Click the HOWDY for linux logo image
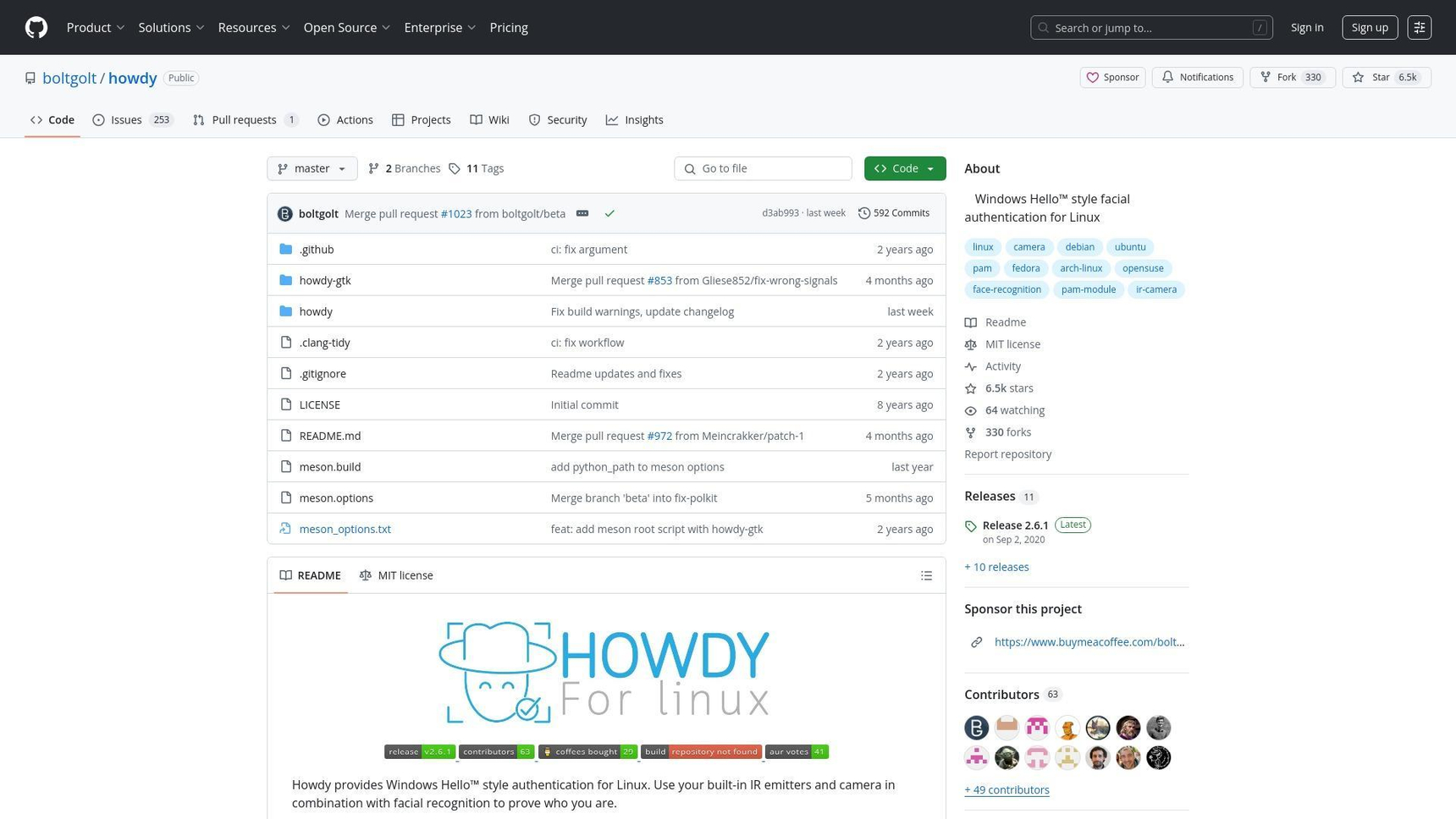Viewport: 1456px width, 819px height. [605, 673]
